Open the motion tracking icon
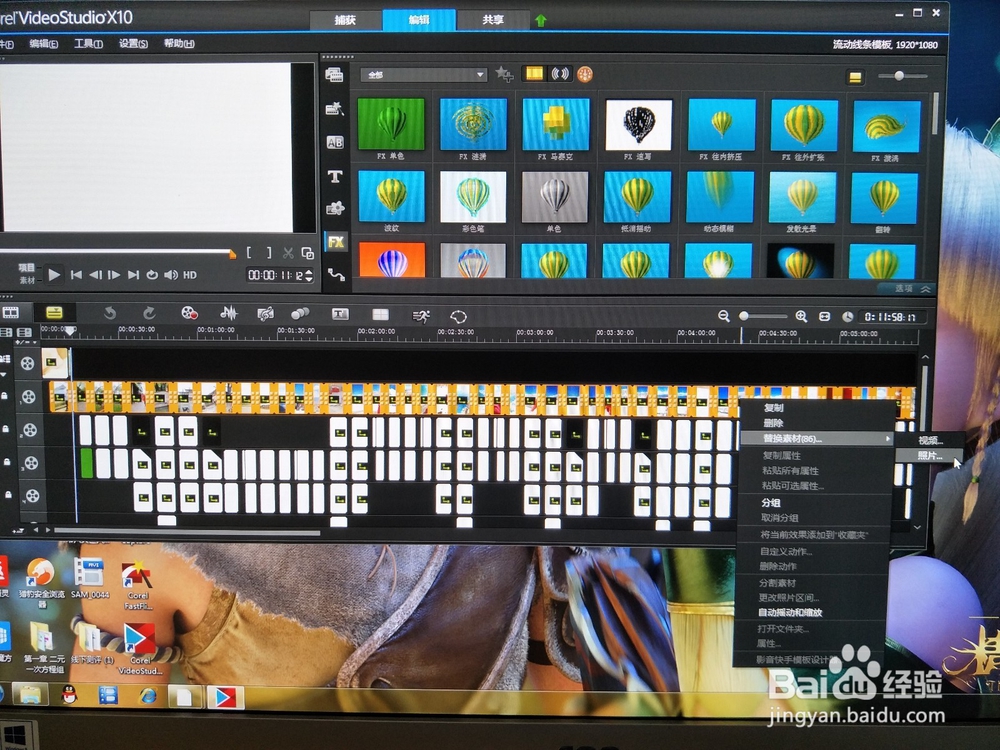Screen dimensions: 1000x750 (300, 313)
